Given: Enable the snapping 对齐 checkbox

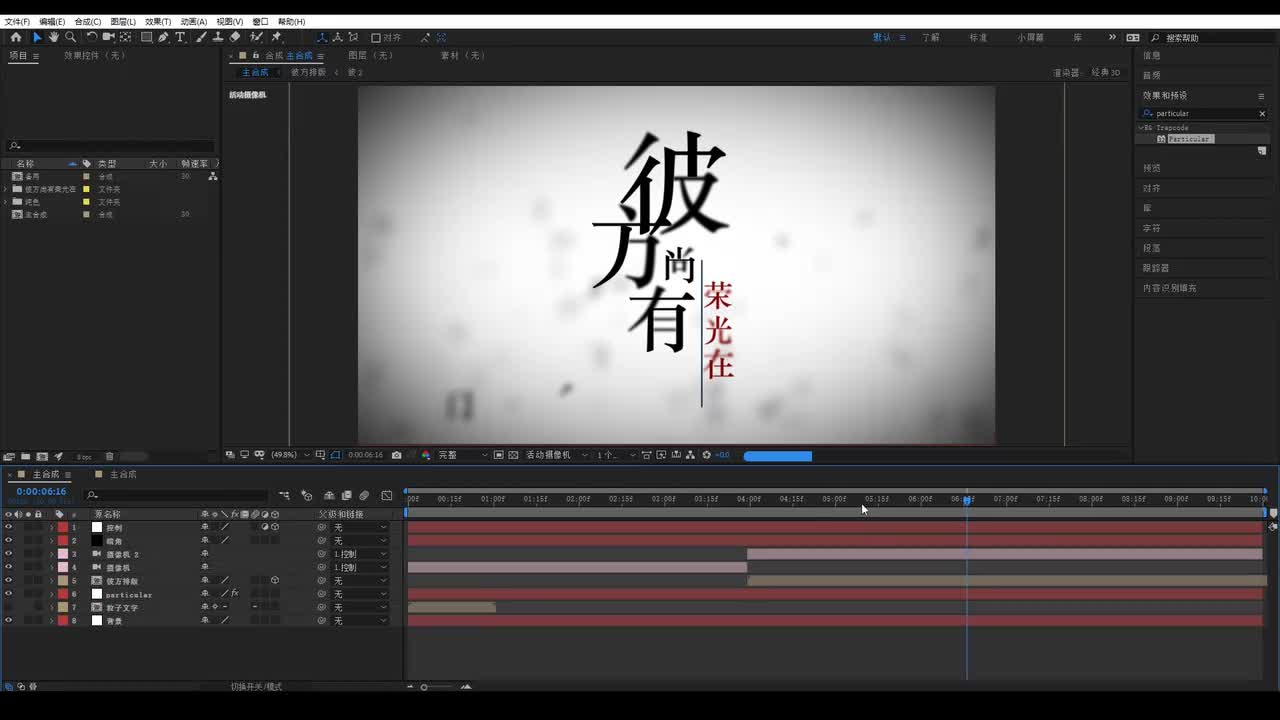Looking at the screenshot, I should tap(376, 38).
